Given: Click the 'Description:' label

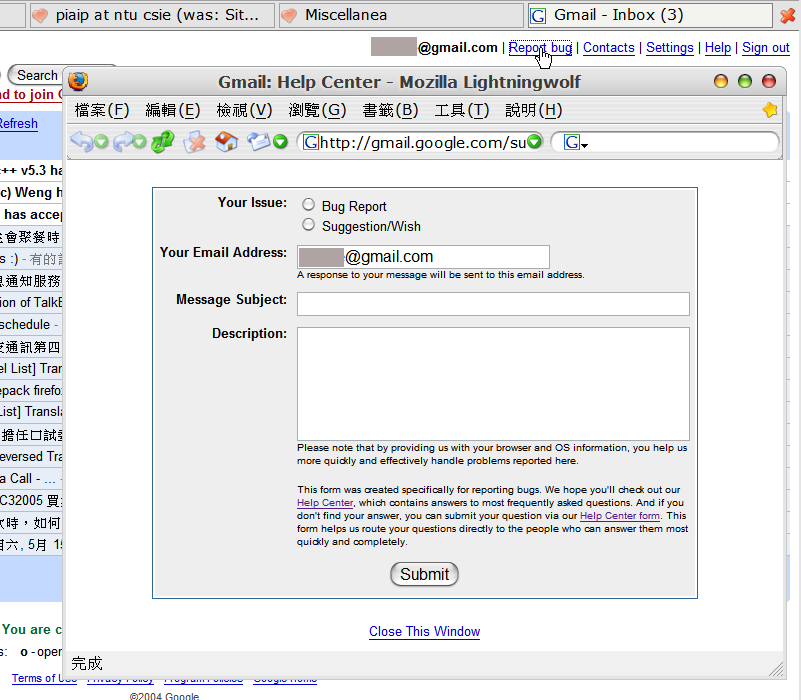Looking at the screenshot, I should tap(249, 334).
